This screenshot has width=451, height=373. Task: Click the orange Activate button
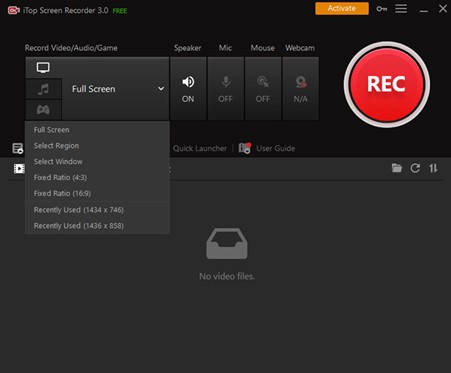(x=342, y=8)
